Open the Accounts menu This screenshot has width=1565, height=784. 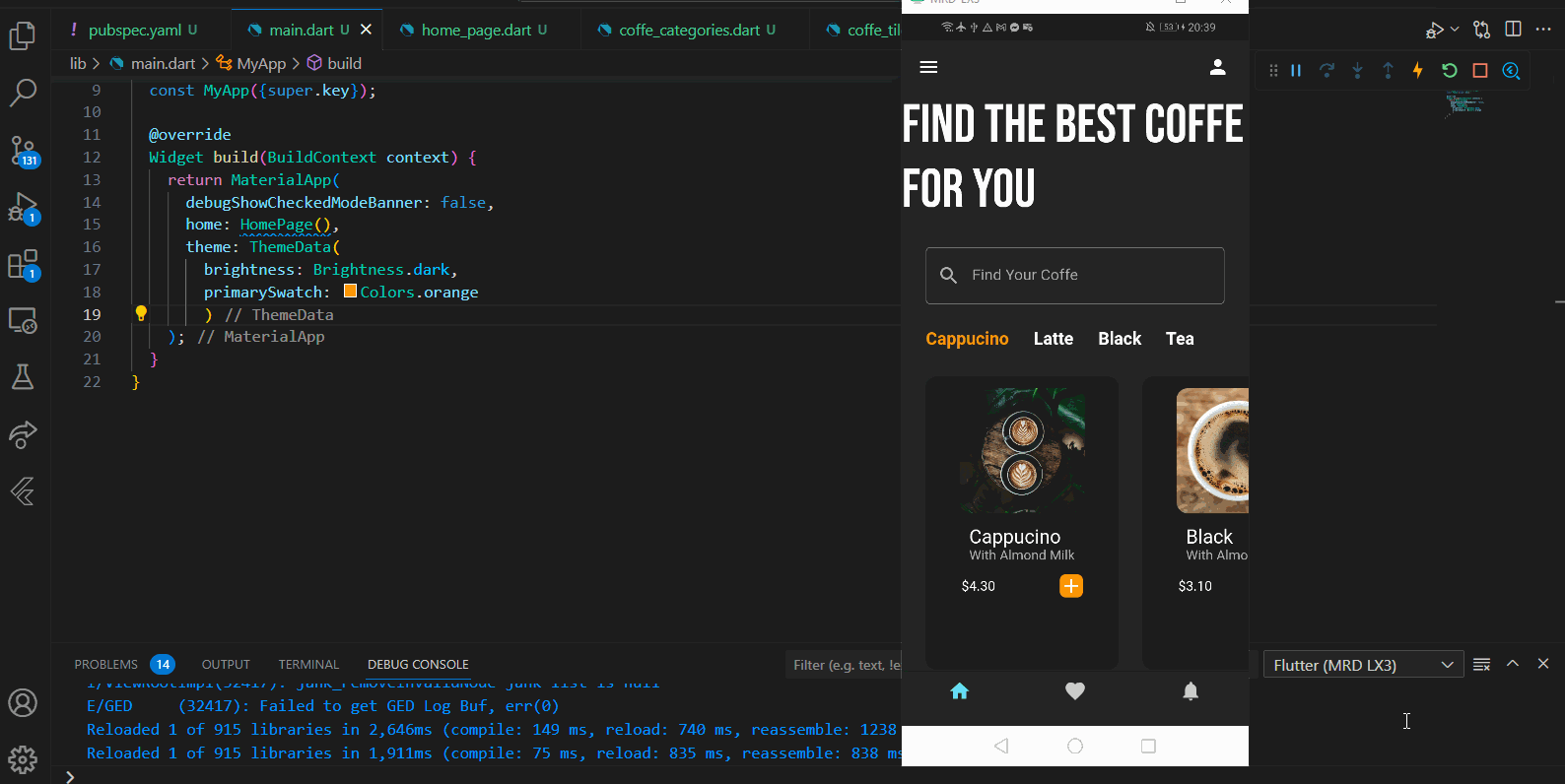click(x=22, y=702)
